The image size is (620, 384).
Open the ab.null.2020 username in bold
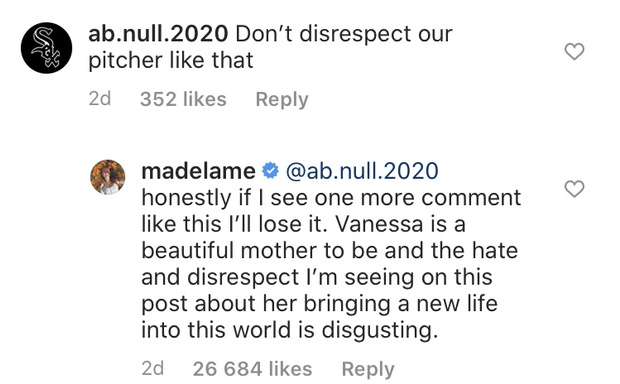click(158, 34)
